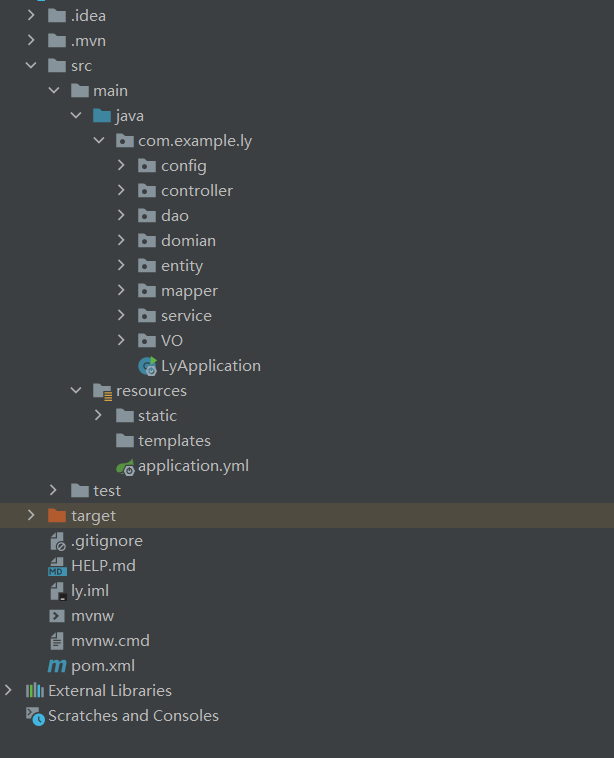Click the LyApplication Spring Boot class icon
The height and width of the screenshot is (758, 614).
coord(147,366)
